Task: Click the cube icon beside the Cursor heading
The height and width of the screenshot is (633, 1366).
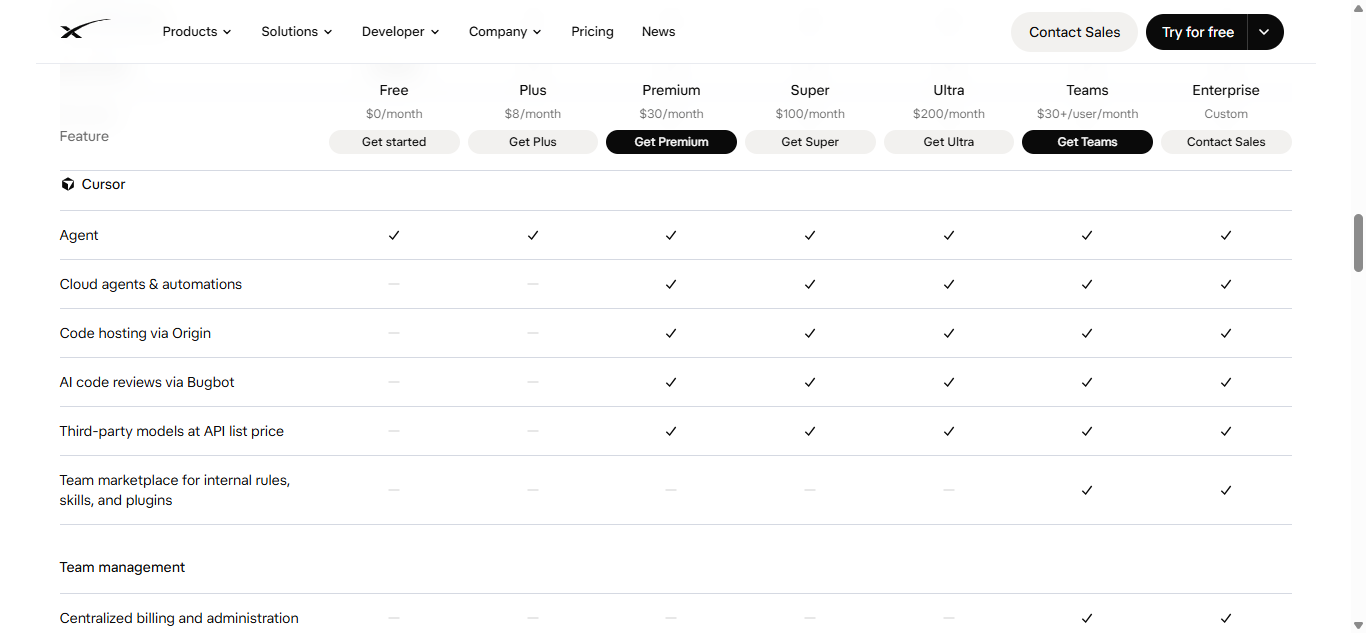Action: [68, 184]
